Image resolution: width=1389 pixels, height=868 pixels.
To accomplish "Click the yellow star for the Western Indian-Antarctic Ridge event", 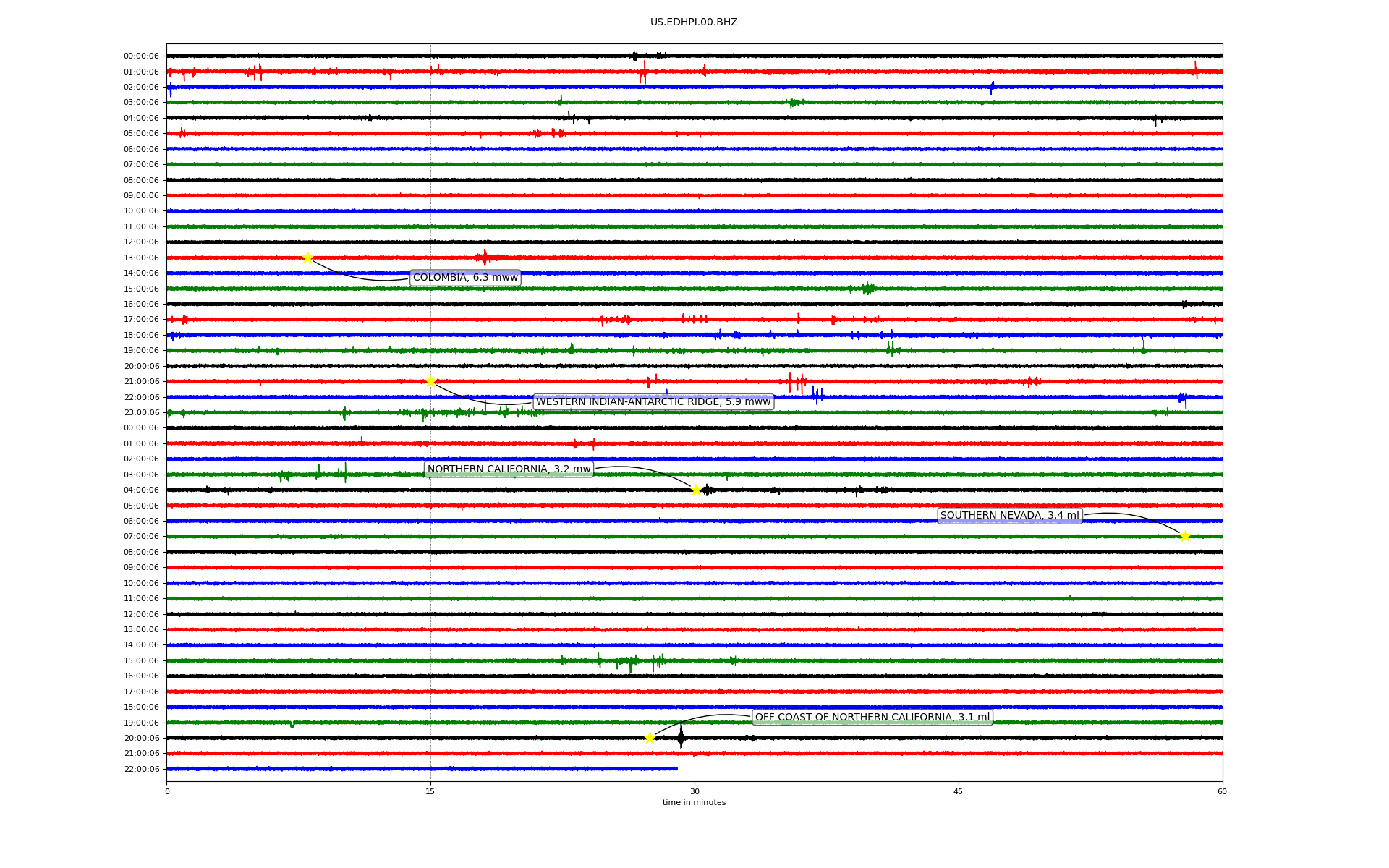I will click(x=430, y=381).
